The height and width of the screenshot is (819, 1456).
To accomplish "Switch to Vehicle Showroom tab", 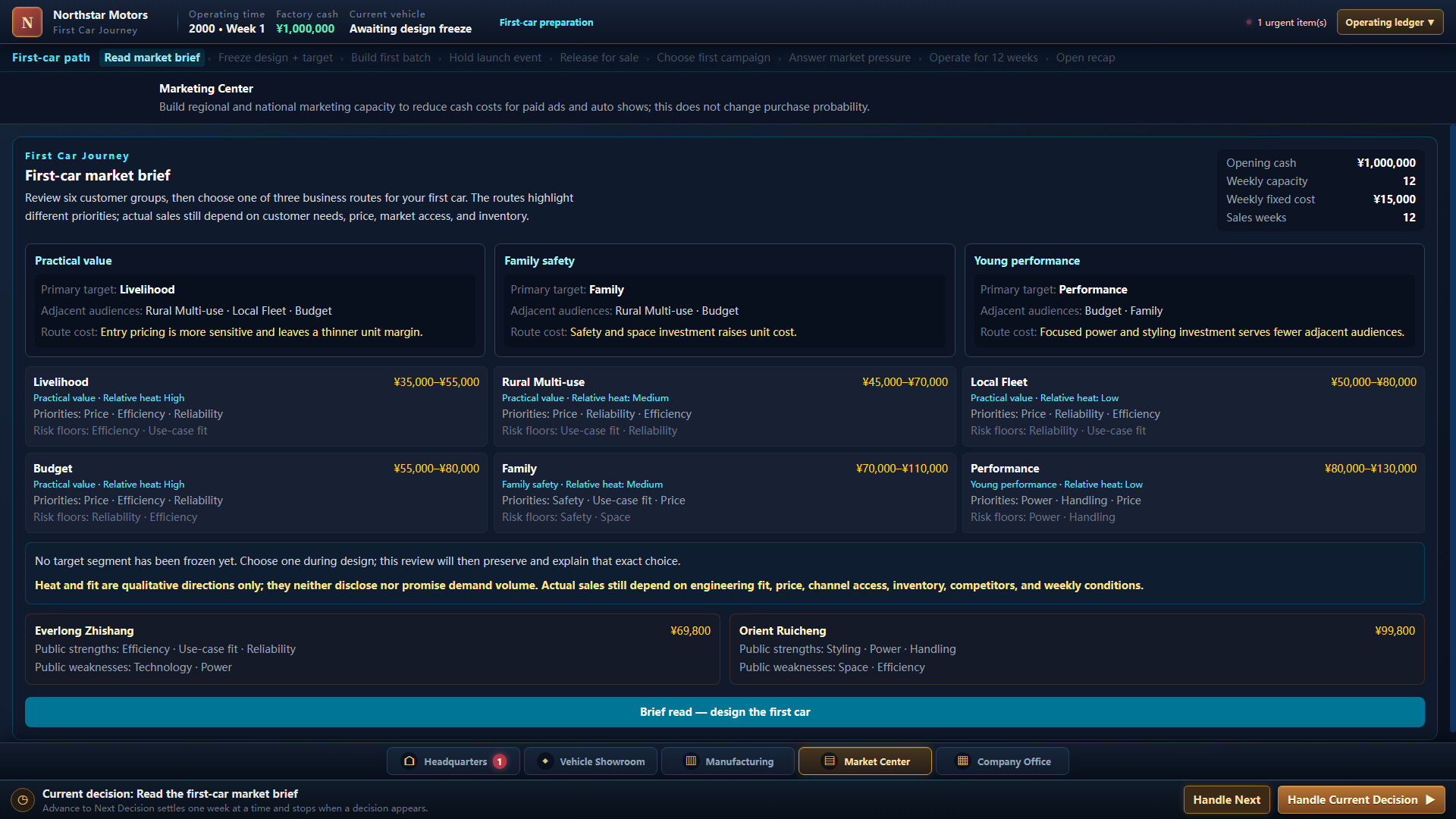I will point(591,761).
